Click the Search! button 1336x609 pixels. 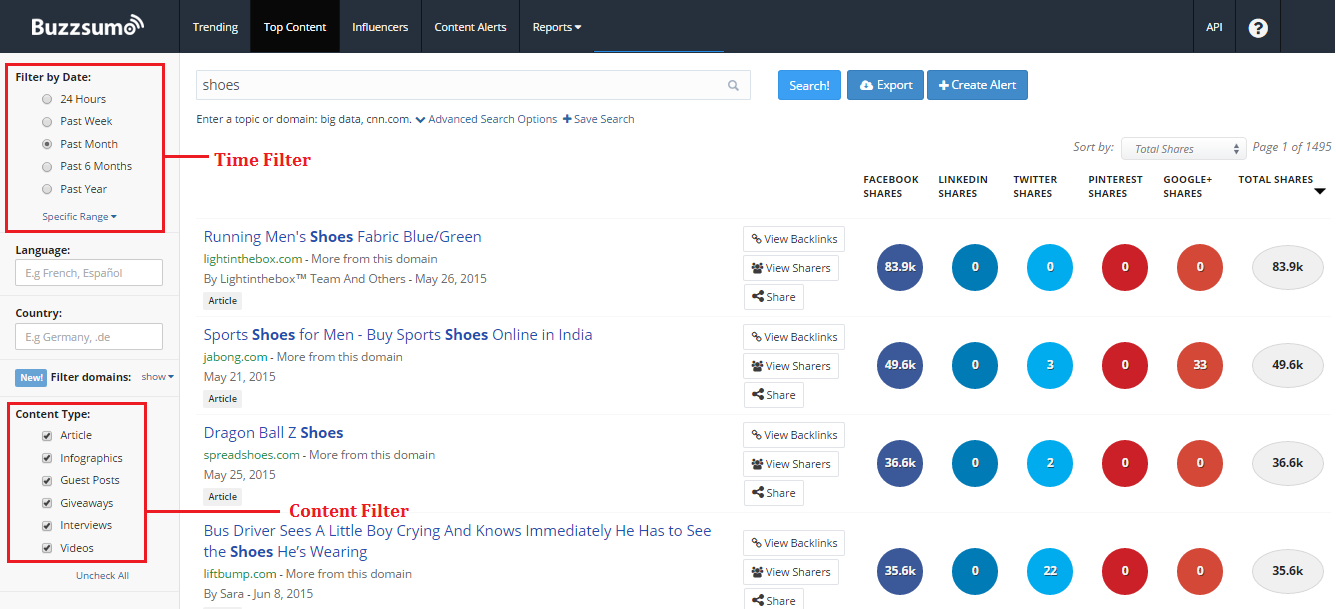pyautogui.click(x=809, y=85)
